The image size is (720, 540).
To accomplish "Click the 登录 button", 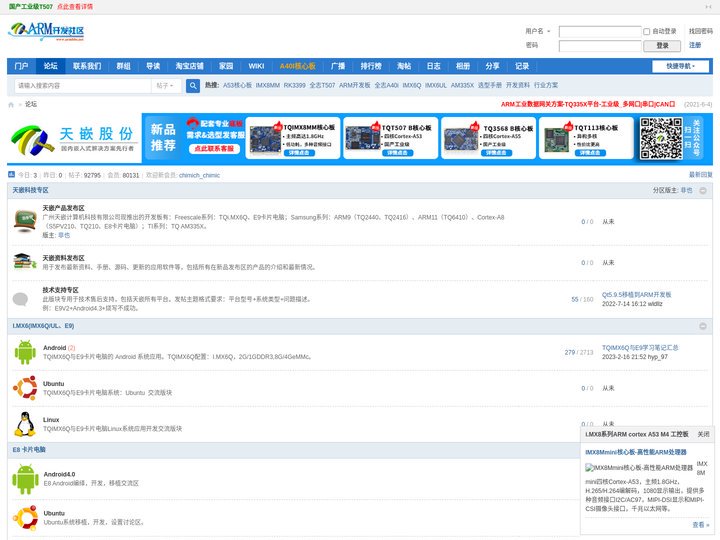I will pyautogui.click(x=662, y=46).
